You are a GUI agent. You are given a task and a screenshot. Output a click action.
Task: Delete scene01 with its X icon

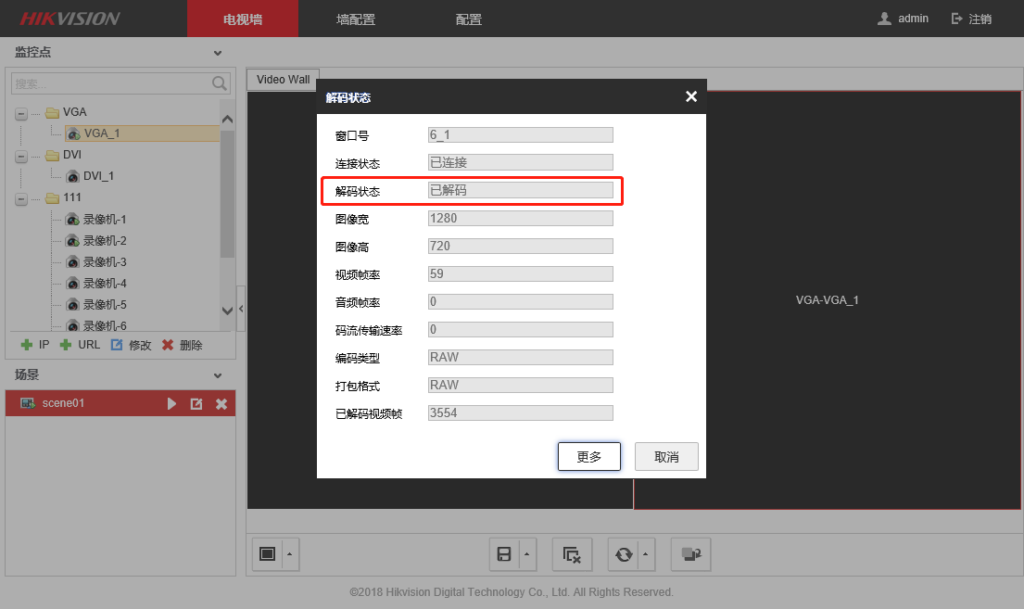click(220, 403)
